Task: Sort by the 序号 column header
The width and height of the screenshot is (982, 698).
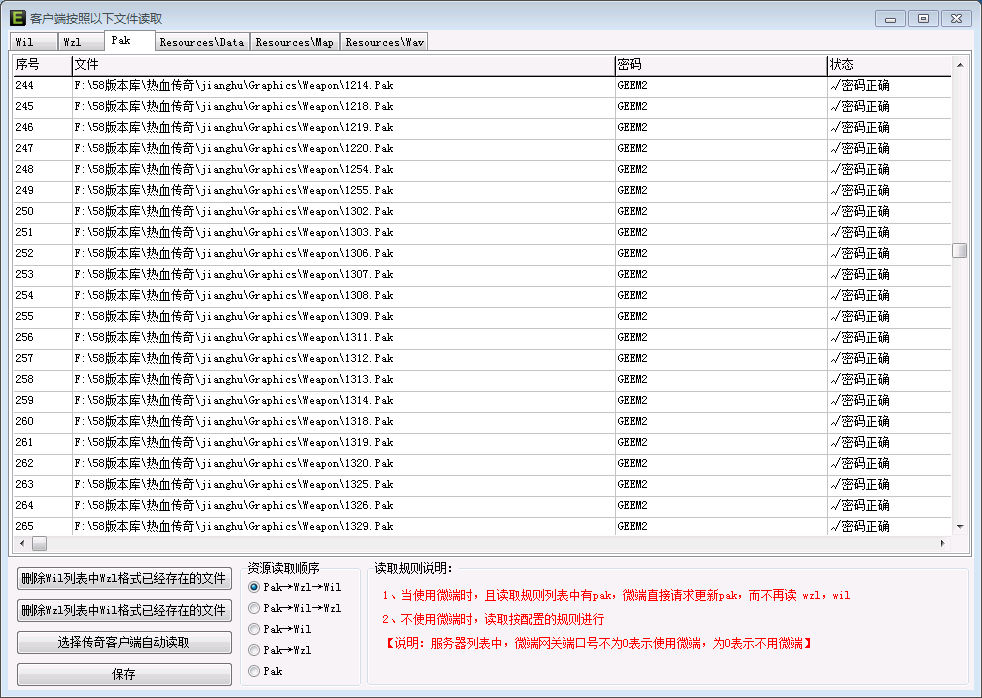Action: click(x=42, y=64)
